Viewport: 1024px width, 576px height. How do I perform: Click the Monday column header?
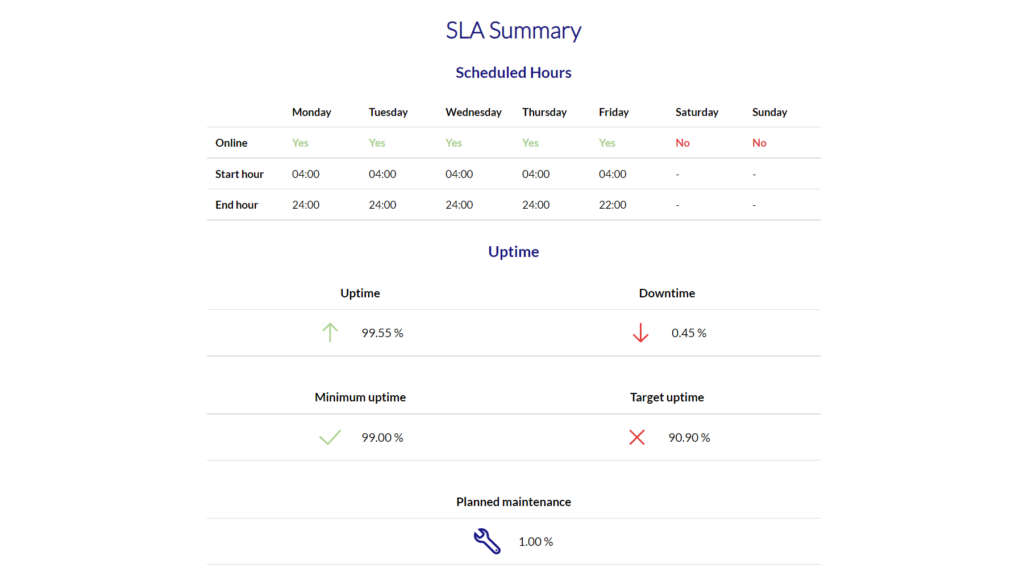click(x=312, y=112)
